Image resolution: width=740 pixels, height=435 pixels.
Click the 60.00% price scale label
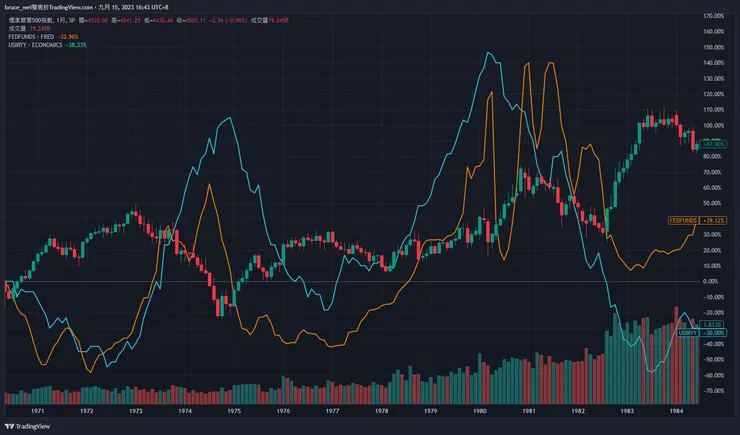point(713,187)
